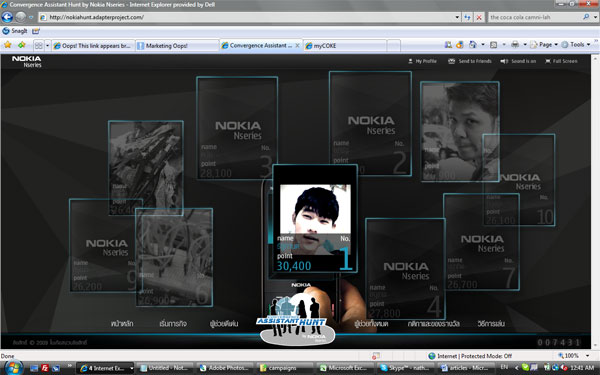Click the วิธีการเล่น bottom menu item
The height and width of the screenshot is (375, 600).
click(x=491, y=324)
